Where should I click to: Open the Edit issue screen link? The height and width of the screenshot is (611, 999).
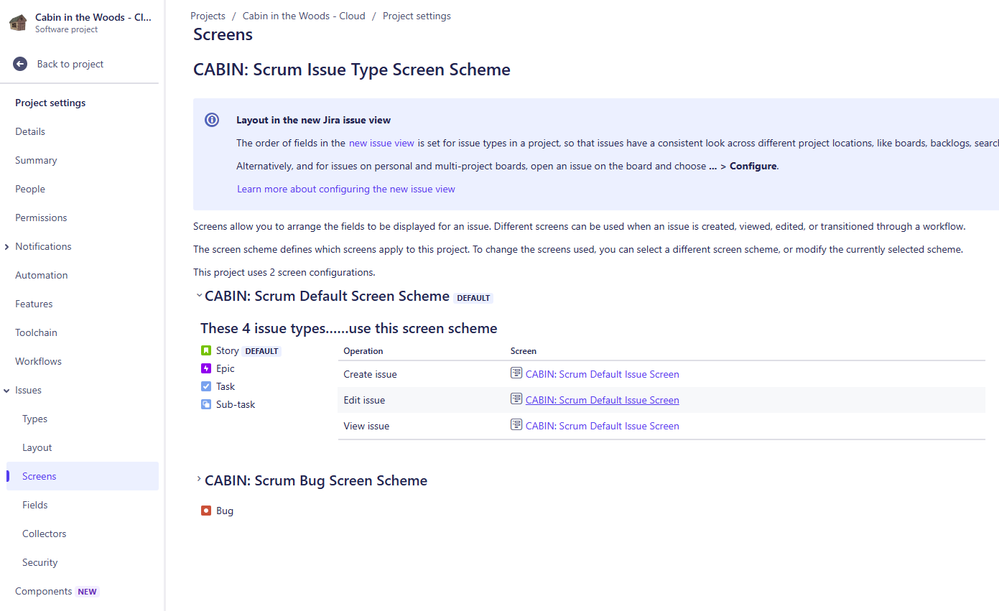(x=602, y=399)
